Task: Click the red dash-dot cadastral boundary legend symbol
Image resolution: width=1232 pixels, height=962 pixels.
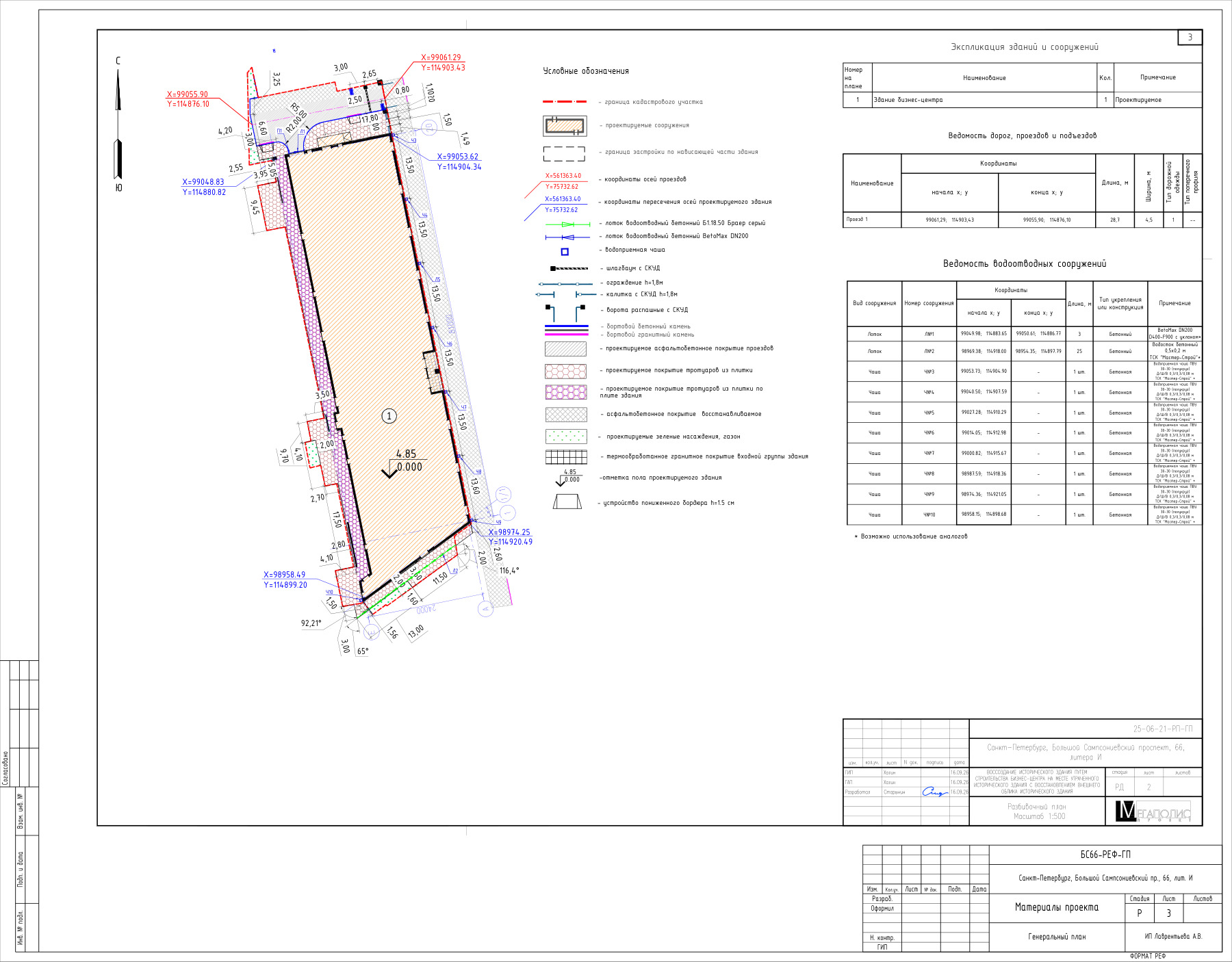Action: point(565,102)
